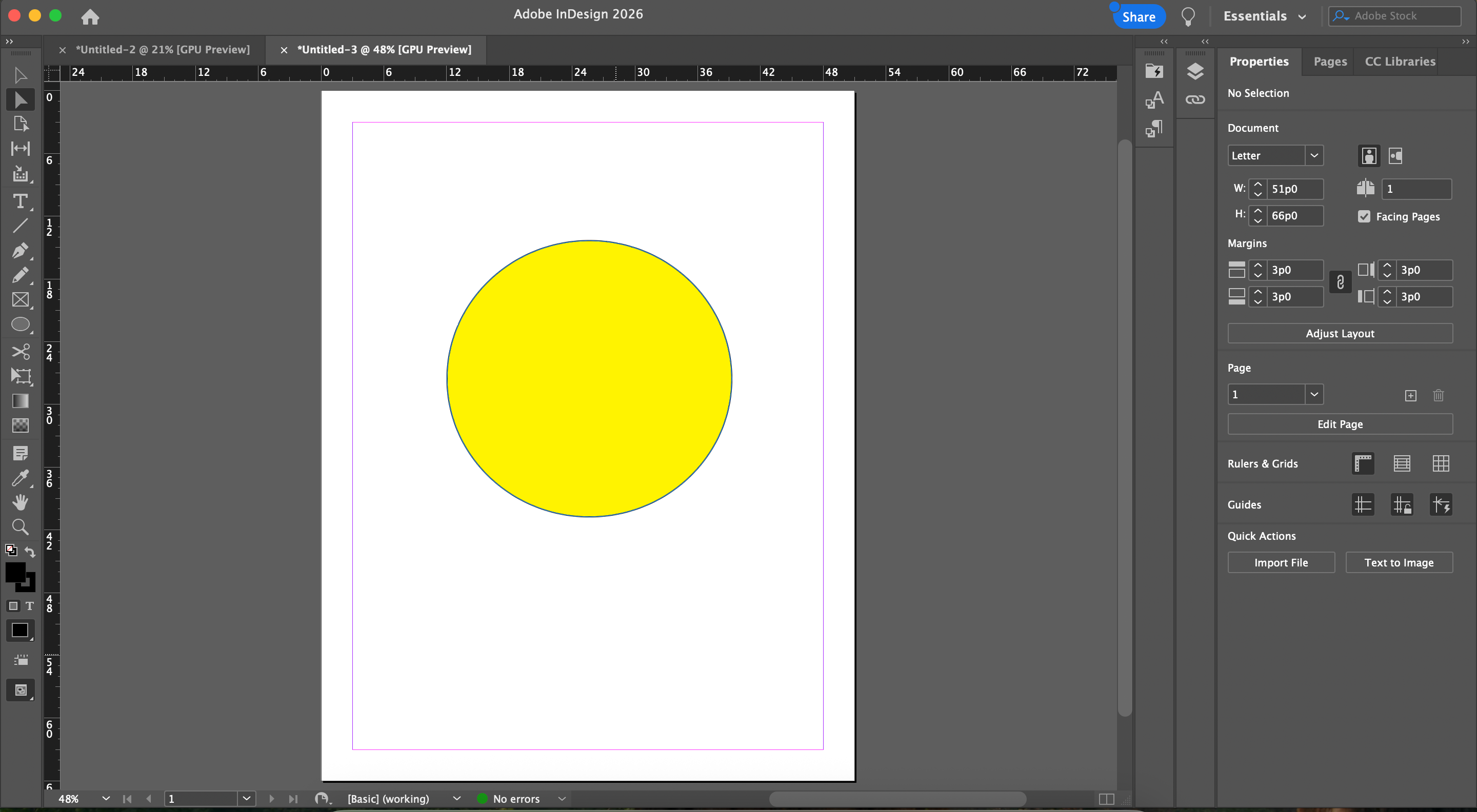This screenshot has height=812, width=1477.
Task: Toggle Show Rulers button
Action: pos(1363,463)
